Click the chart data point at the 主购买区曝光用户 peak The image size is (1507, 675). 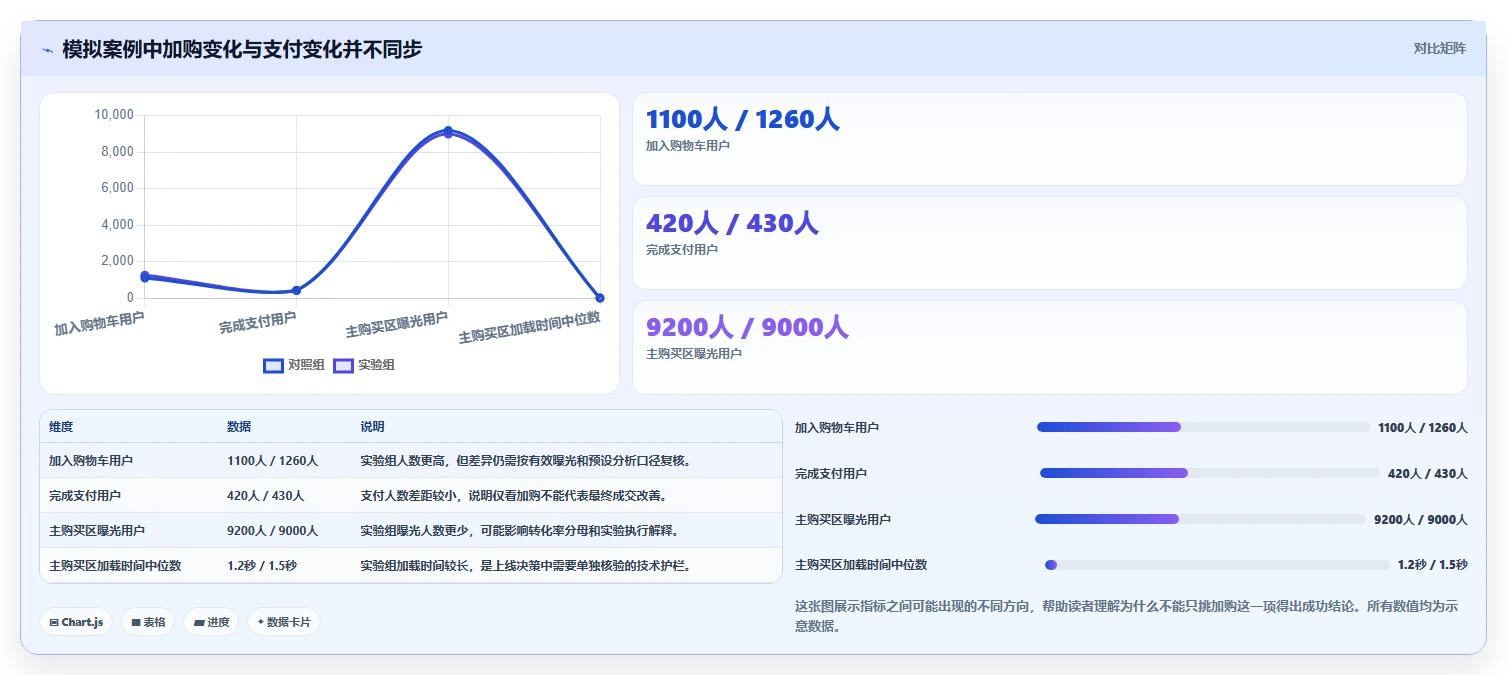[448, 131]
